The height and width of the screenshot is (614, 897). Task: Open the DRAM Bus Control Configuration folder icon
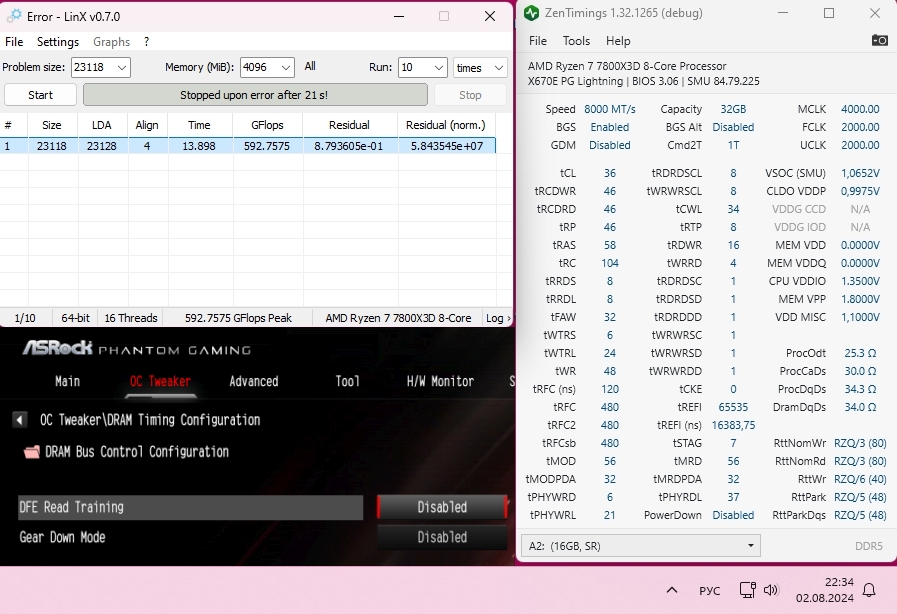tap(32, 452)
